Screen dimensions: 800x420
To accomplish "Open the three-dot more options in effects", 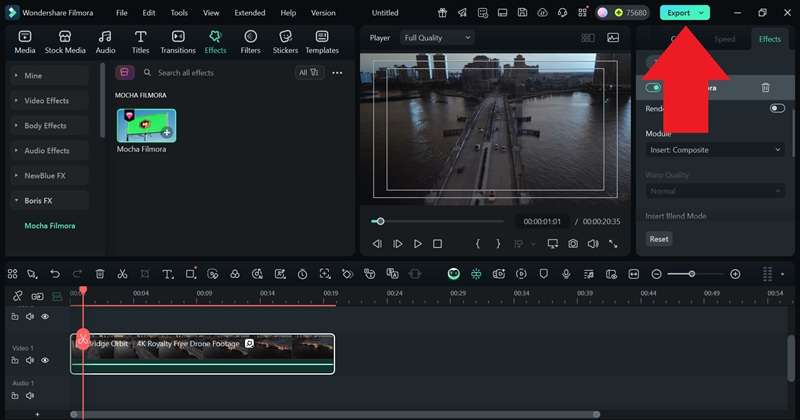I will [337, 73].
